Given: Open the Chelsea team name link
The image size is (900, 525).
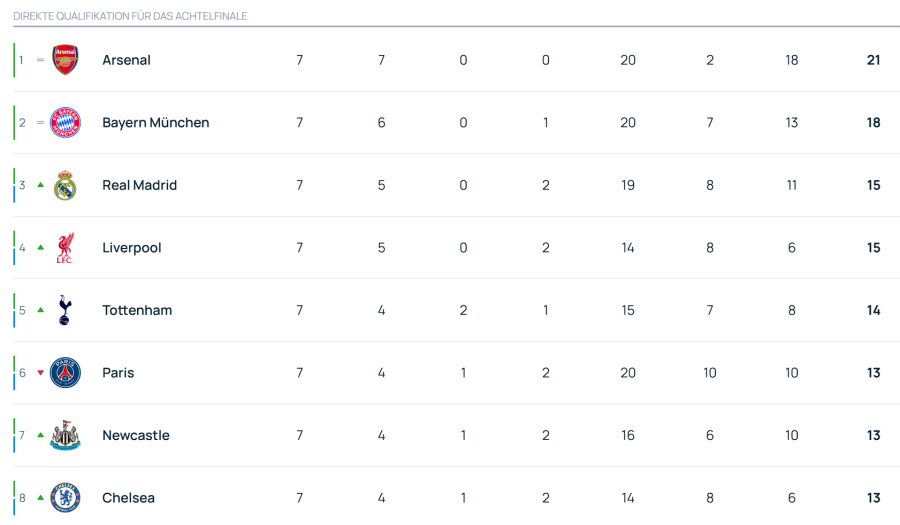Looking at the screenshot, I should pos(128,498).
